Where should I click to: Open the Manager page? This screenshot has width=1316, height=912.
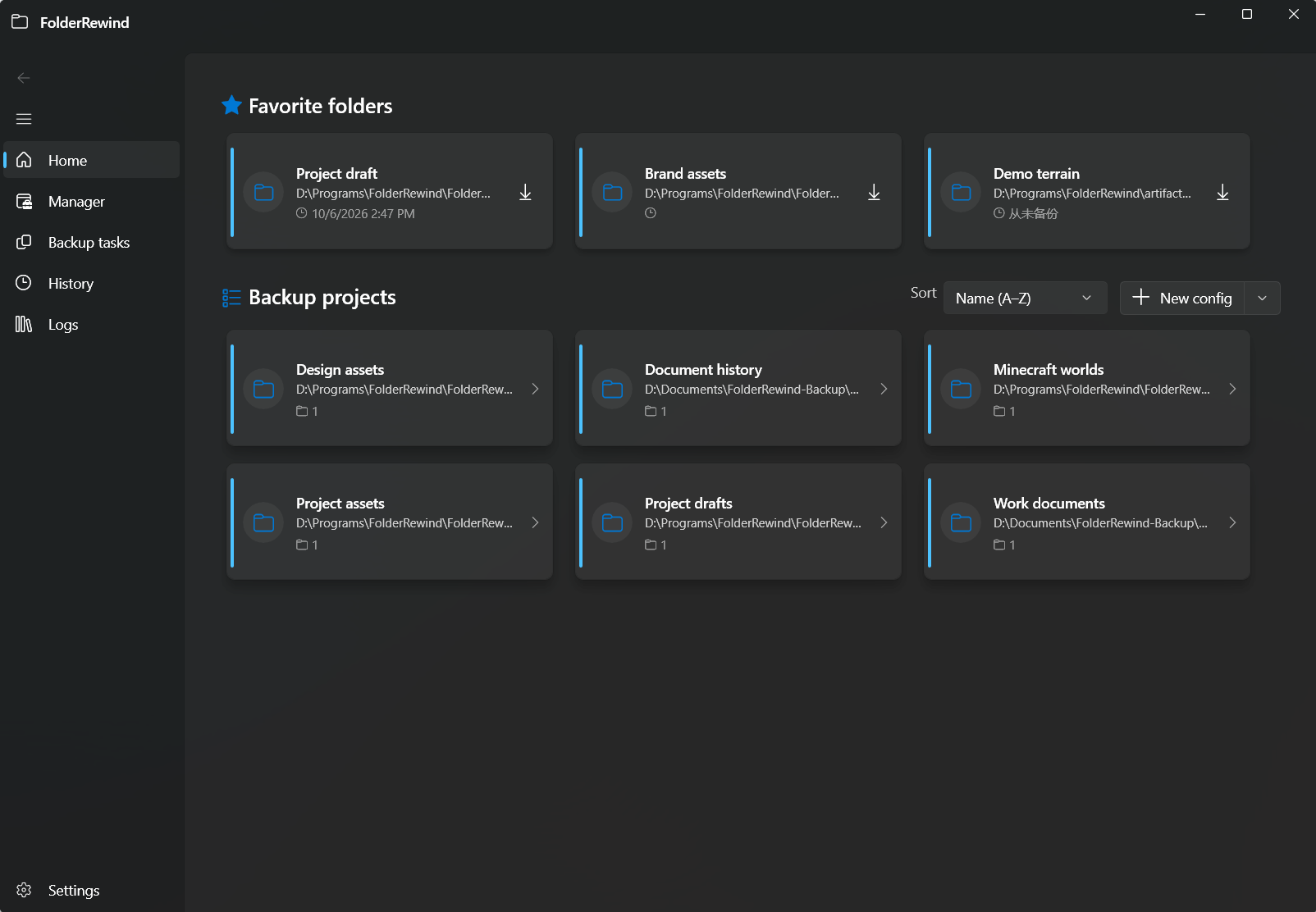click(x=92, y=201)
